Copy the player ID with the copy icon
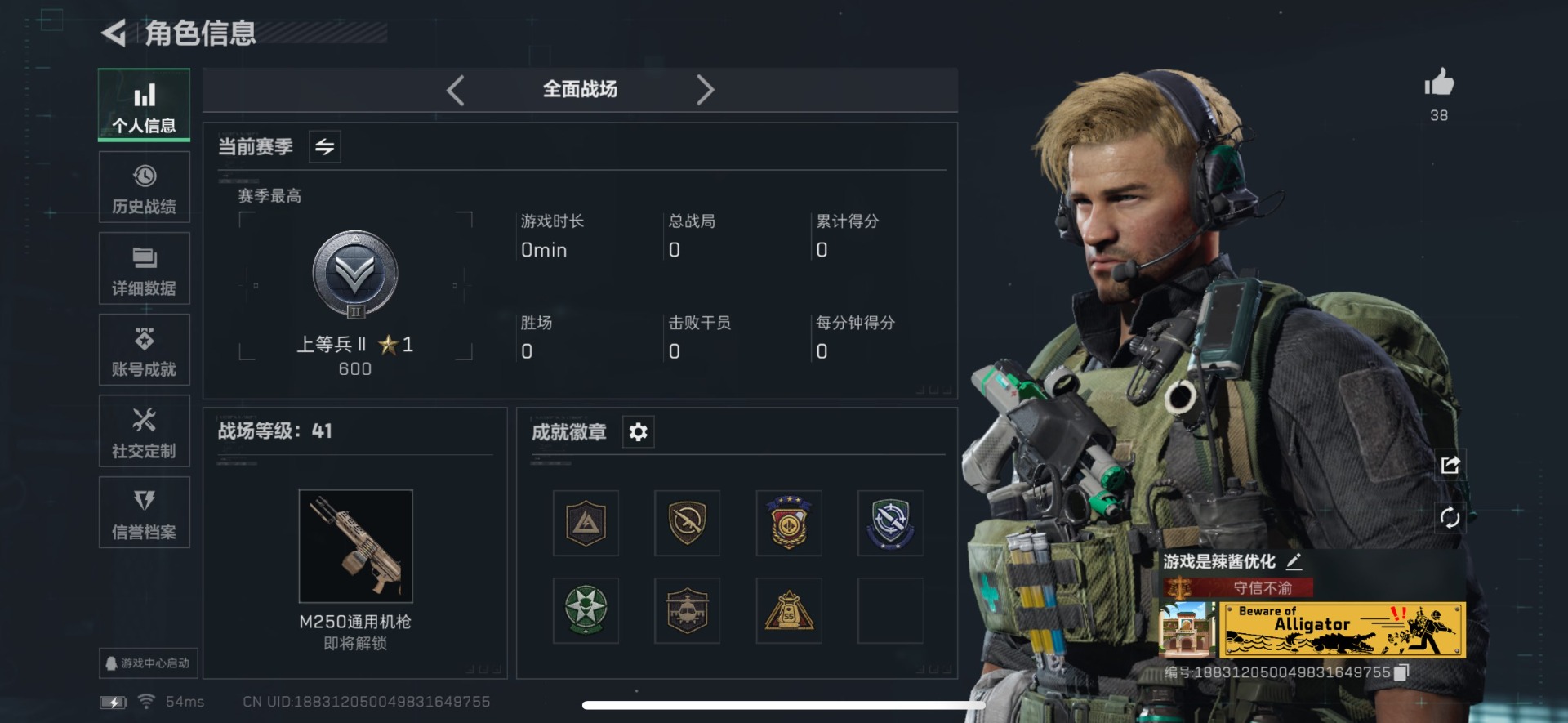The image size is (1568, 723). click(1401, 672)
